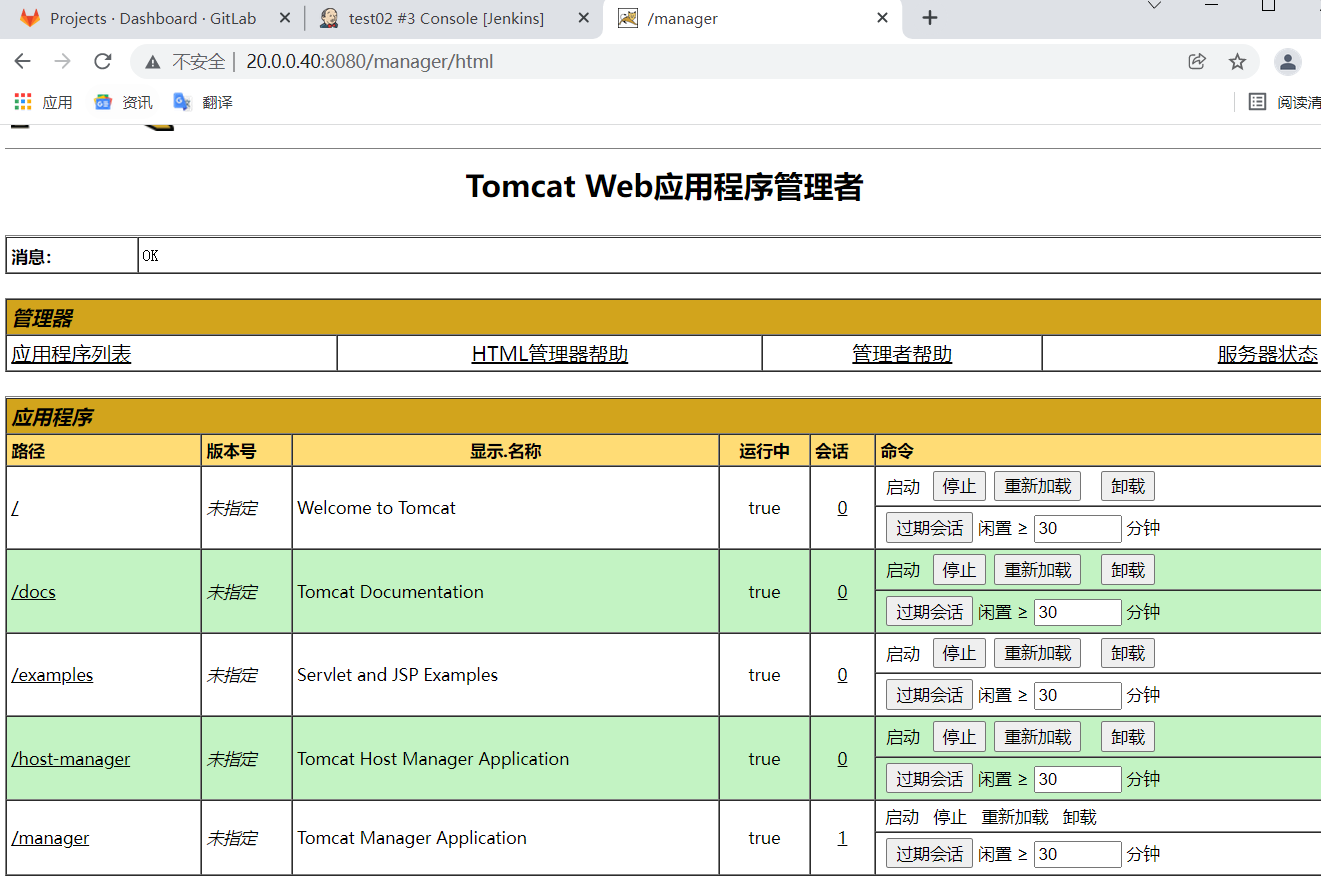
Task: Click idle minutes field for /manager
Action: tap(1078, 854)
